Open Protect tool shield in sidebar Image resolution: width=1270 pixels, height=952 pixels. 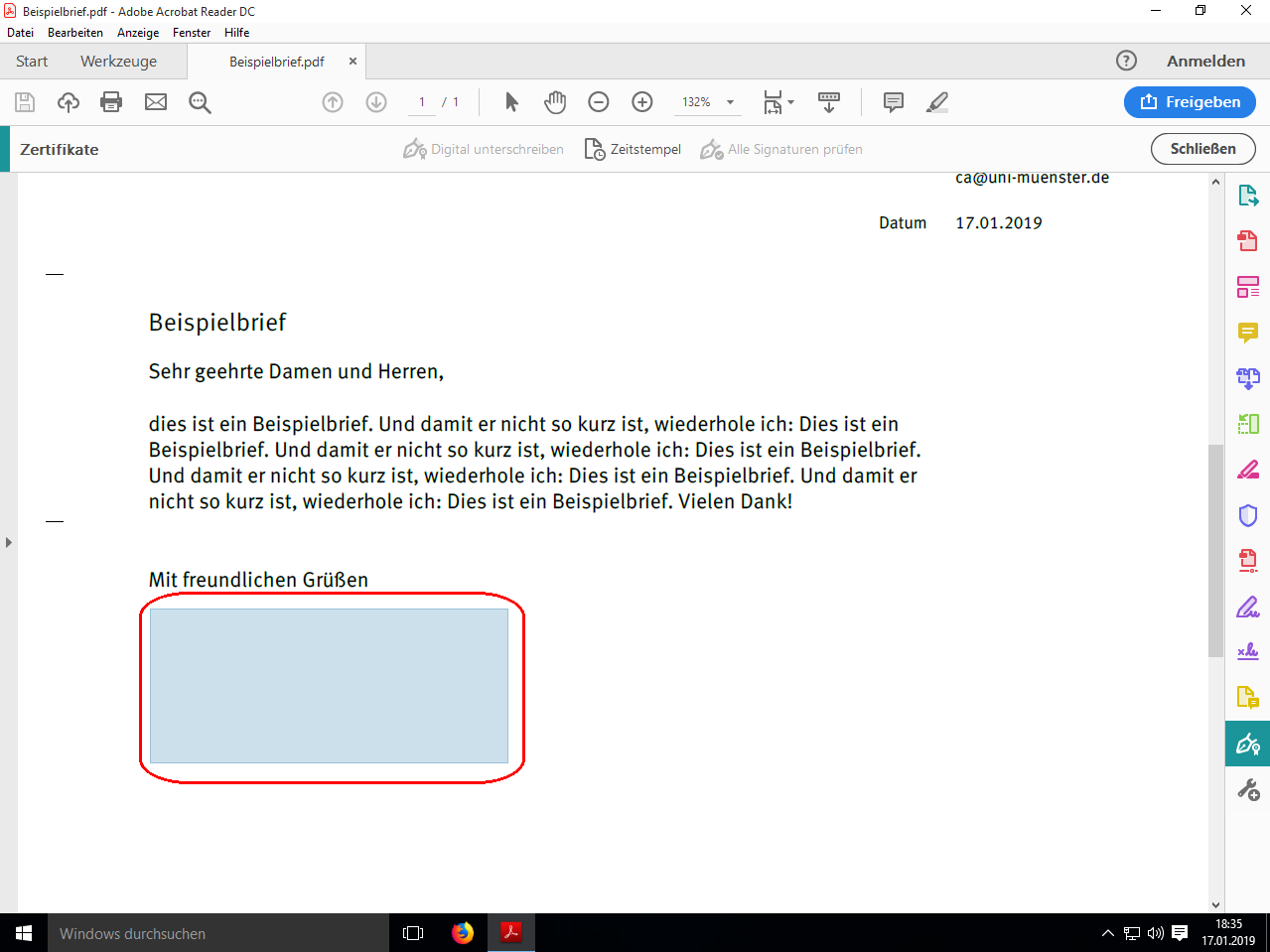pyautogui.click(x=1248, y=515)
